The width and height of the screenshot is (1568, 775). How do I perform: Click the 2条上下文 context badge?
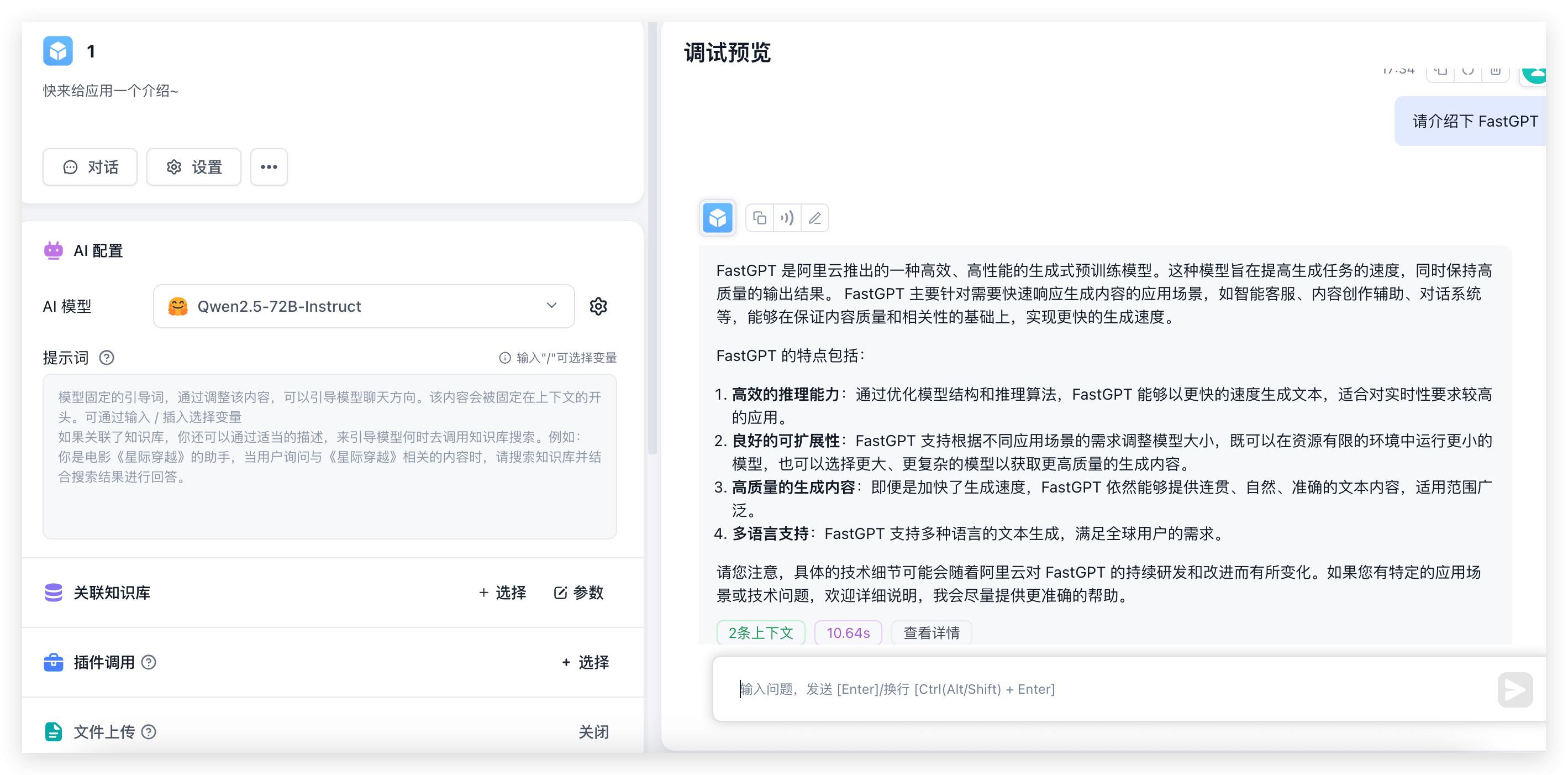(760, 632)
